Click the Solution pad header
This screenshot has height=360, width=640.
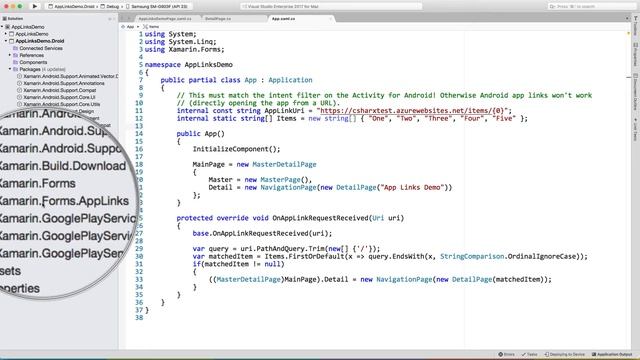(12, 19)
